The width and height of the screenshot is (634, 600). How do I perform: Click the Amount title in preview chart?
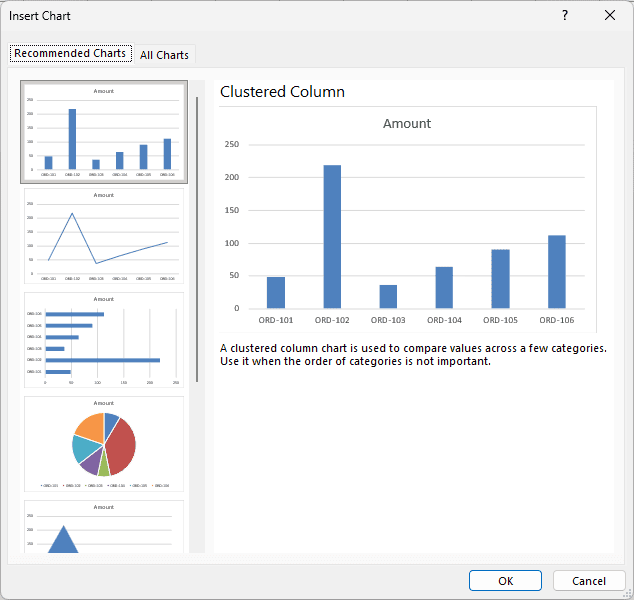point(407,123)
